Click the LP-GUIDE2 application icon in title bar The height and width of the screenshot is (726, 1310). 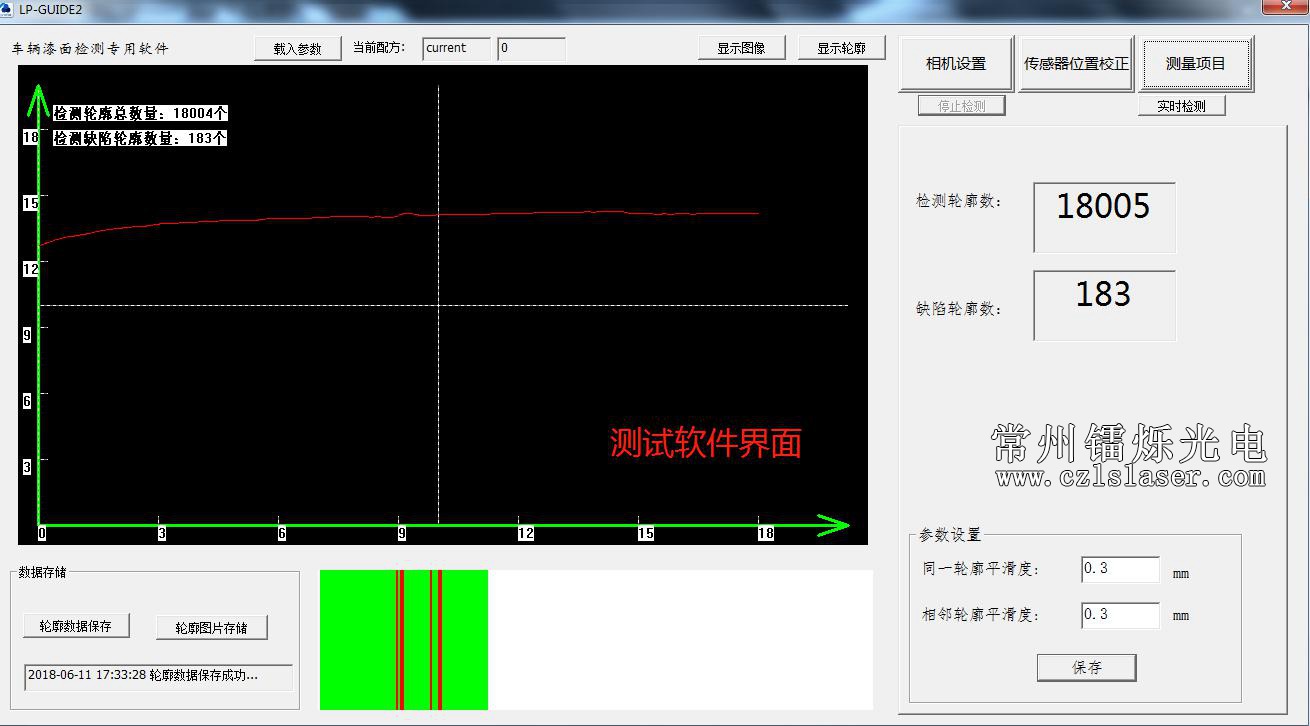[x=10, y=9]
